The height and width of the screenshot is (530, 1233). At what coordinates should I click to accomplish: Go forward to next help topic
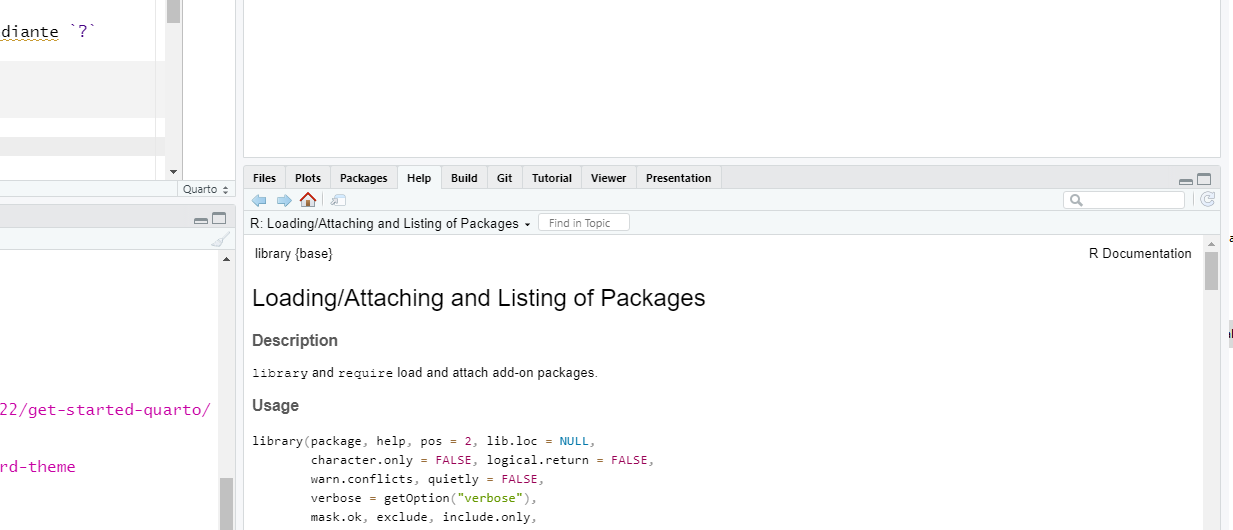click(284, 200)
